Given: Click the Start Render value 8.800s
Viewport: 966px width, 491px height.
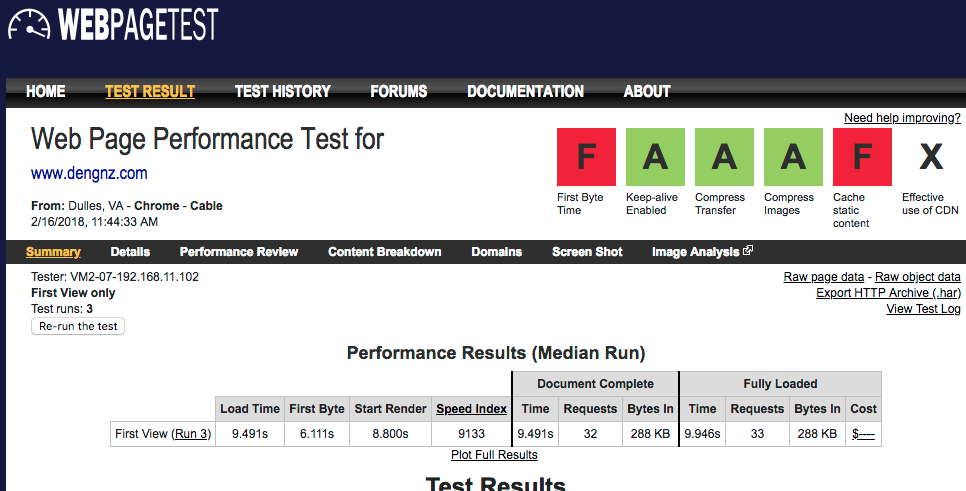Looking at the screenshot, I should [390, 434].
